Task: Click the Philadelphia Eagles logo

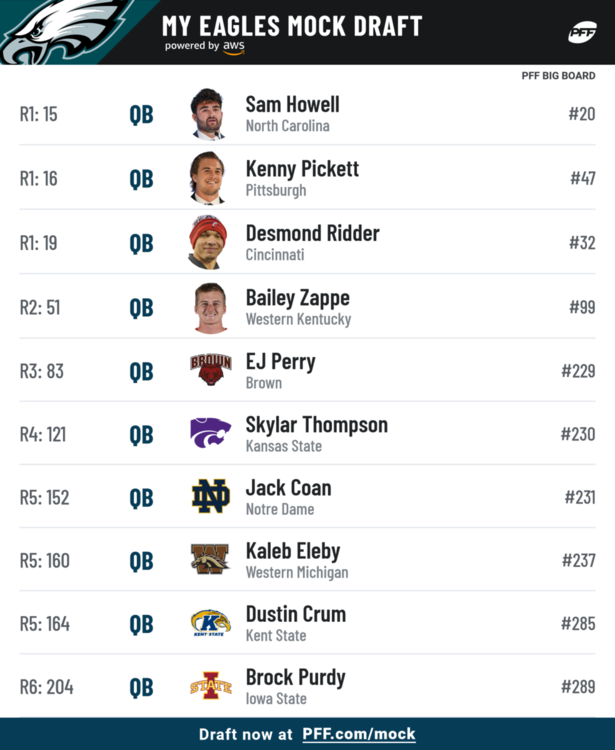Action: (65, 32)
